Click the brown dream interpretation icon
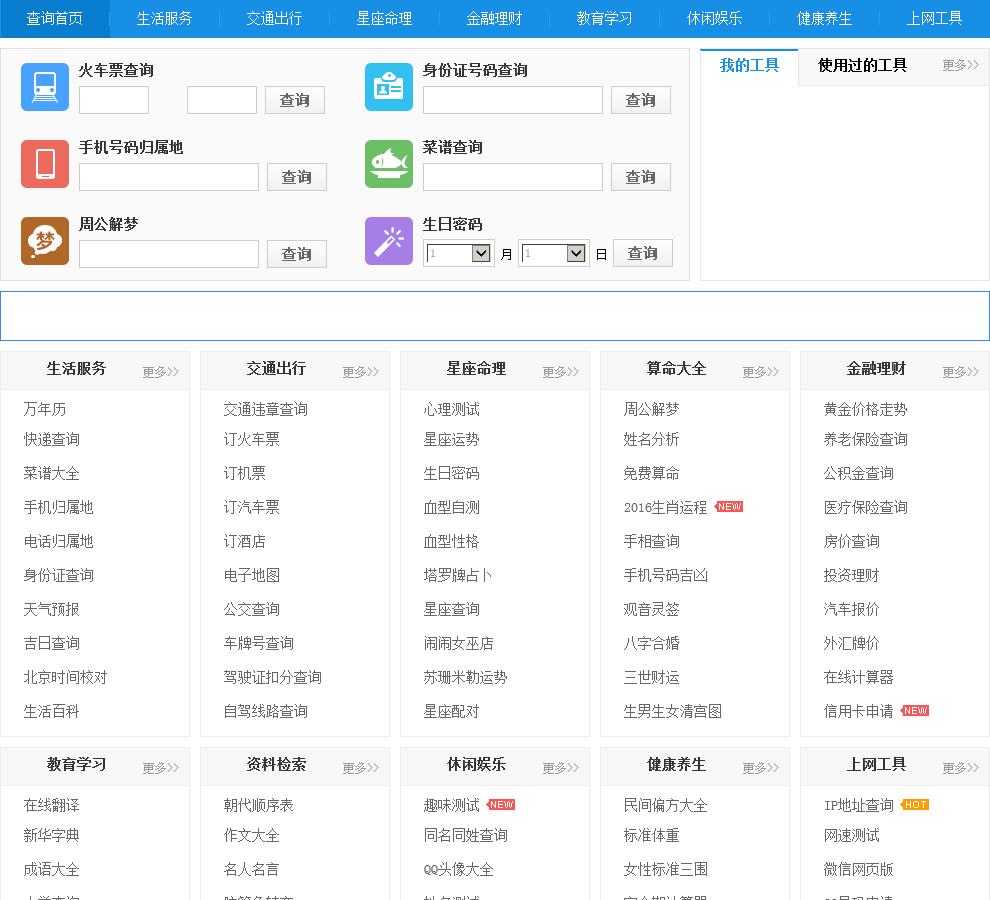This screenshot has height=900, width=990. [x=45, y=241]
